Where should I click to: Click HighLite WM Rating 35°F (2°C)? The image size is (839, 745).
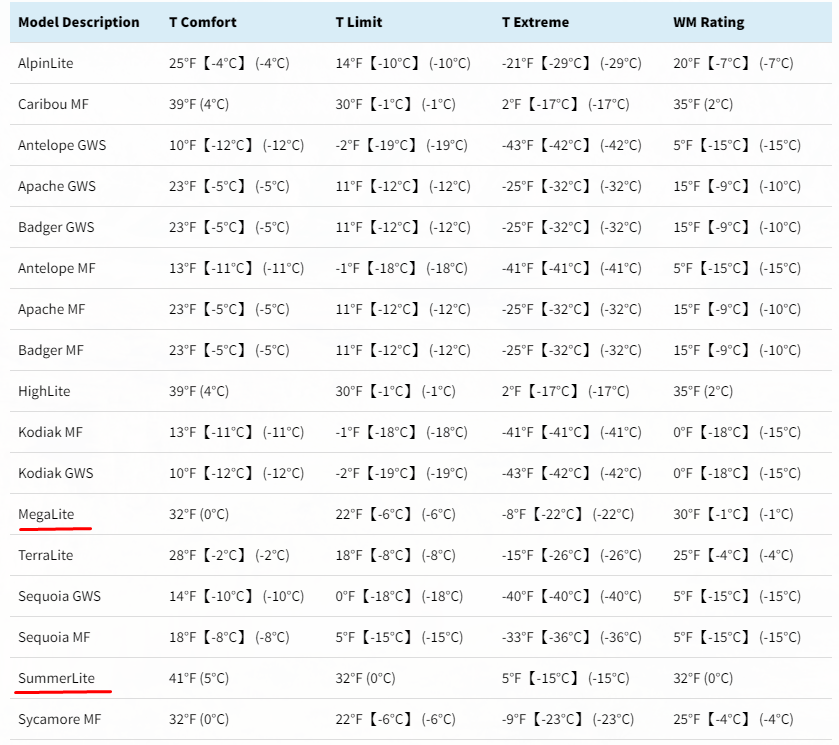(x=703, y=391)
